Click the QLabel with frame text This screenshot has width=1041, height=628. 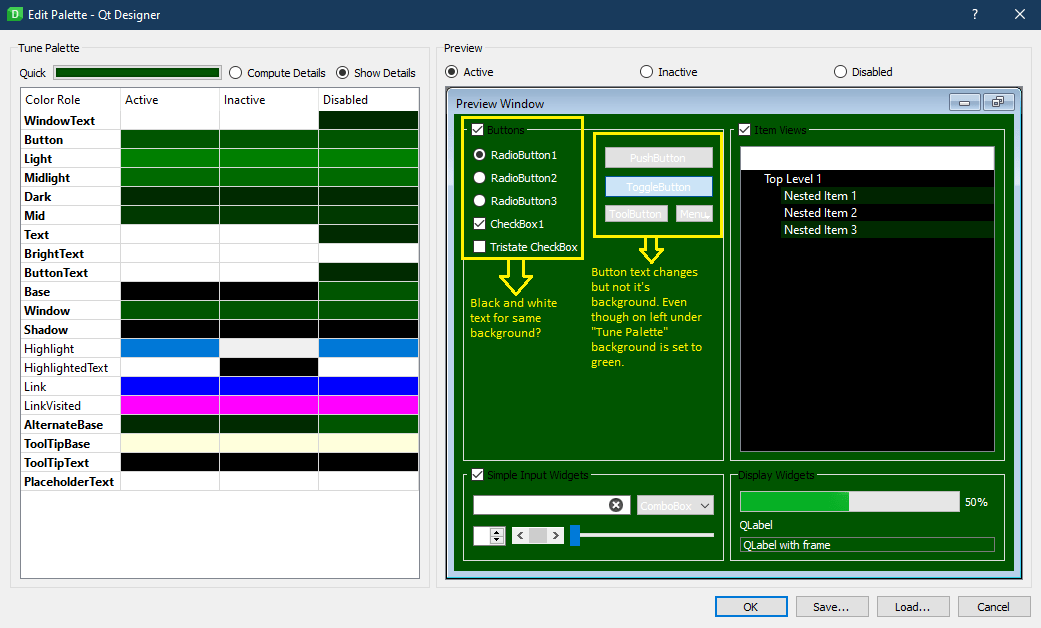click(x=787, y=545)
